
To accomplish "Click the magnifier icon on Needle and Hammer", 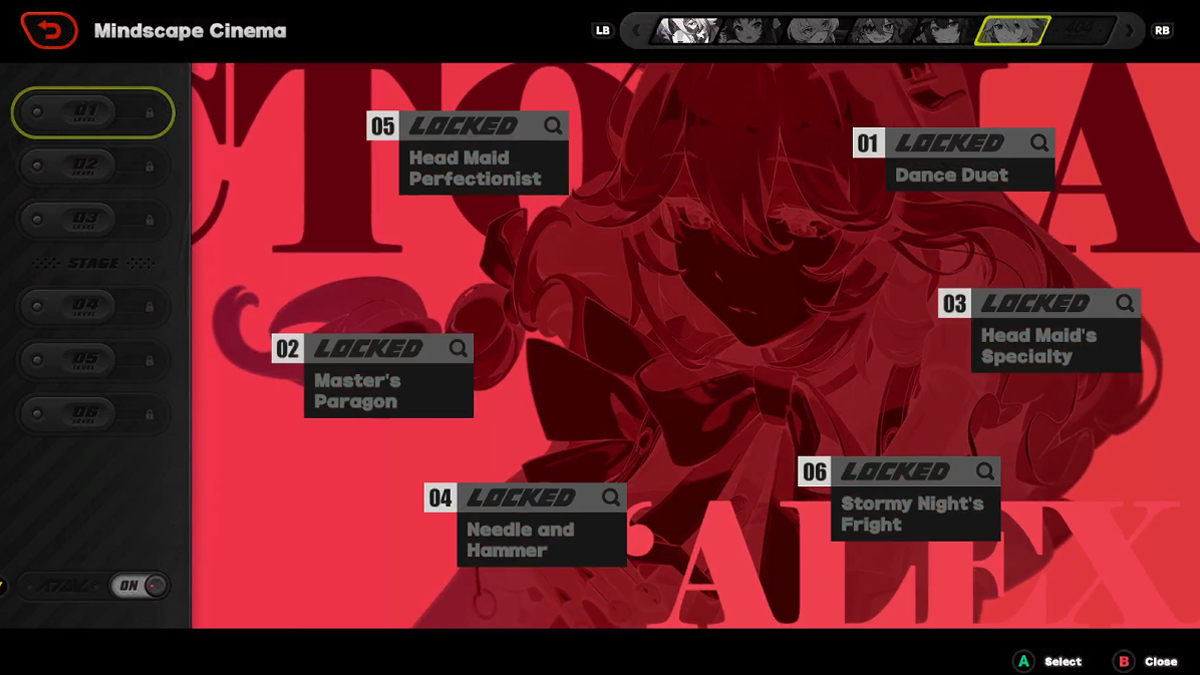I will [x=612, y=497].
